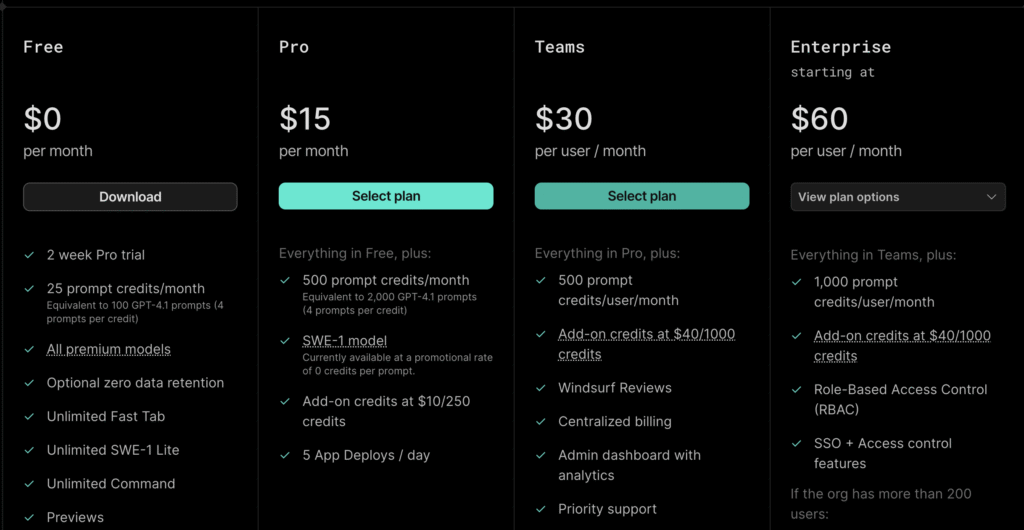The height and width of the screenshot is (530, 1024).
Task: Click the All premium models underlined link
Action: click(x=108, y=349)
